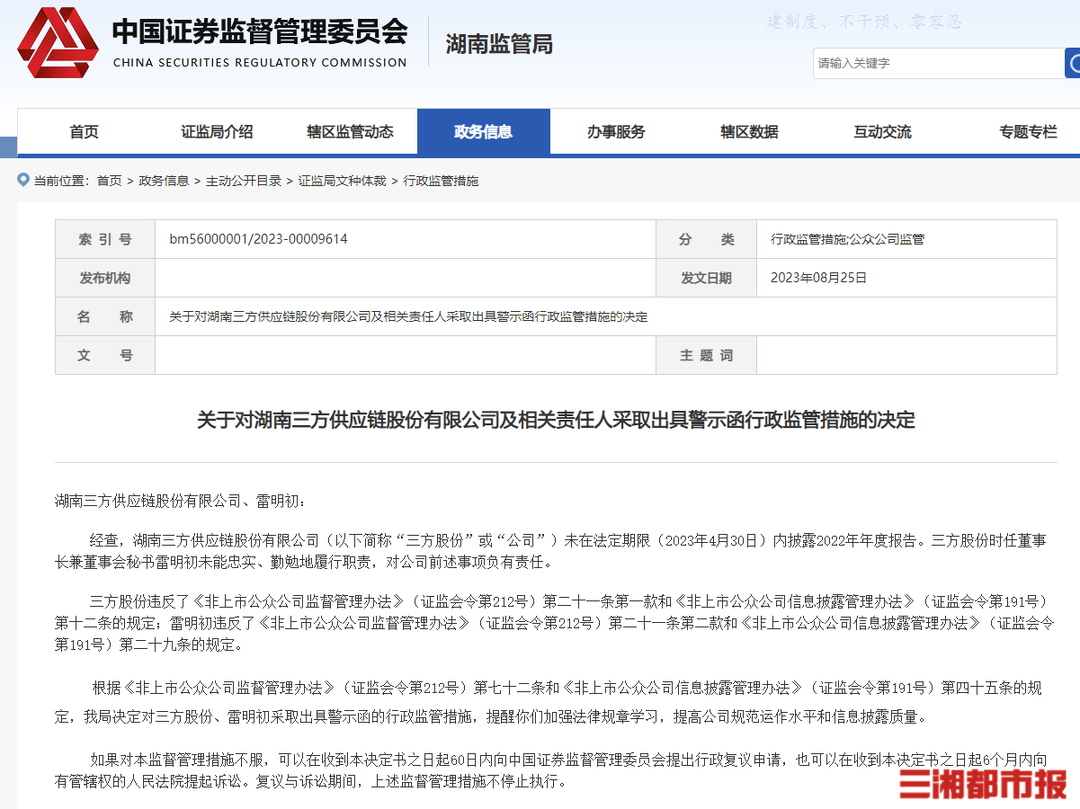
Task: Follow the 证监局文种体裁 breadcrumb link
Action: (342, 181)
